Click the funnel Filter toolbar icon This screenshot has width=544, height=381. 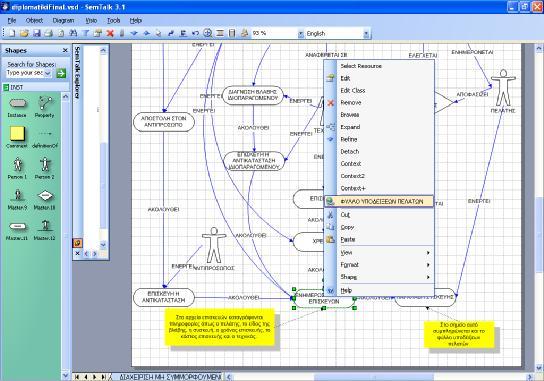[x=85, y=33]
